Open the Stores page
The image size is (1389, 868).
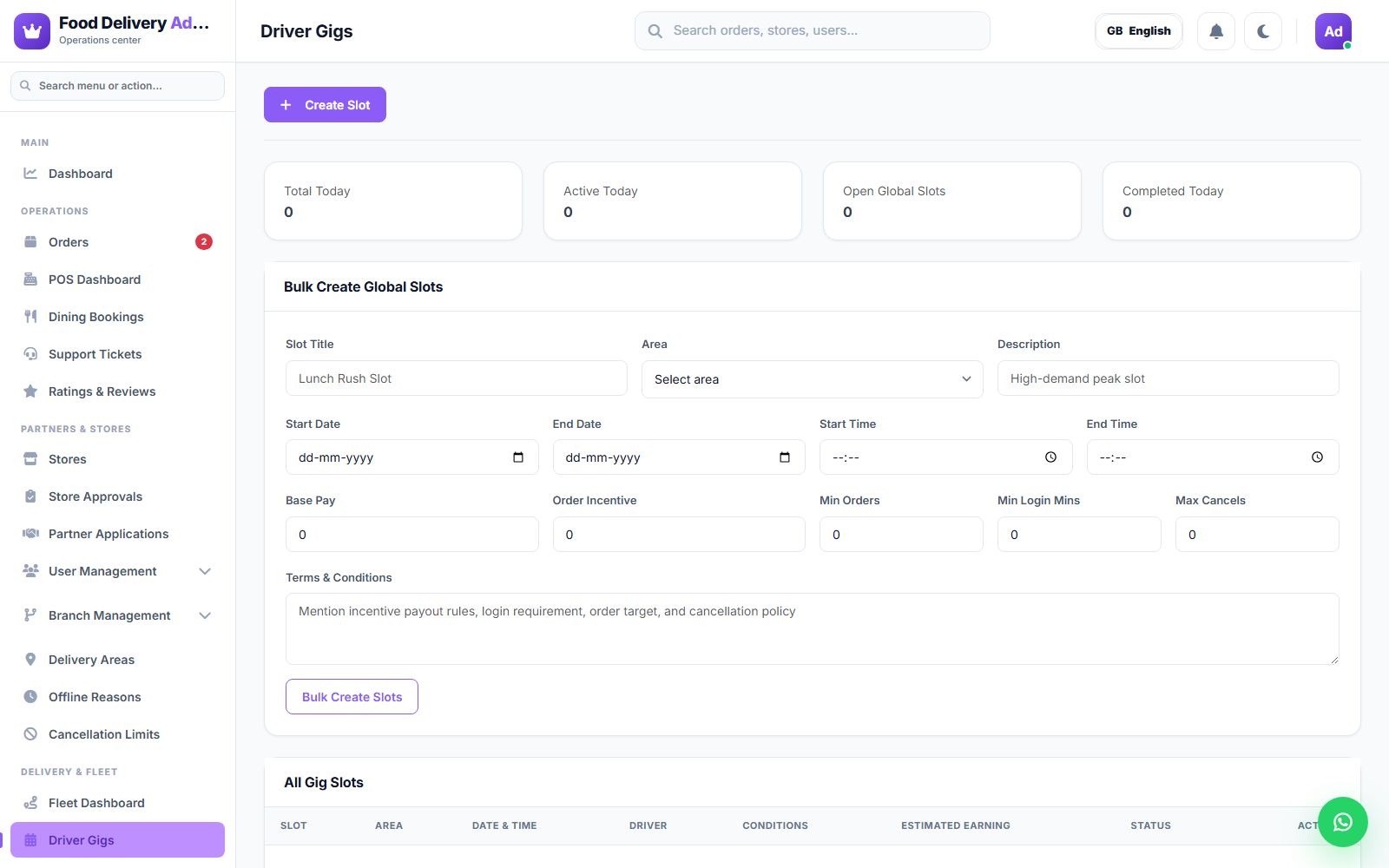click(x=117, y=459)
